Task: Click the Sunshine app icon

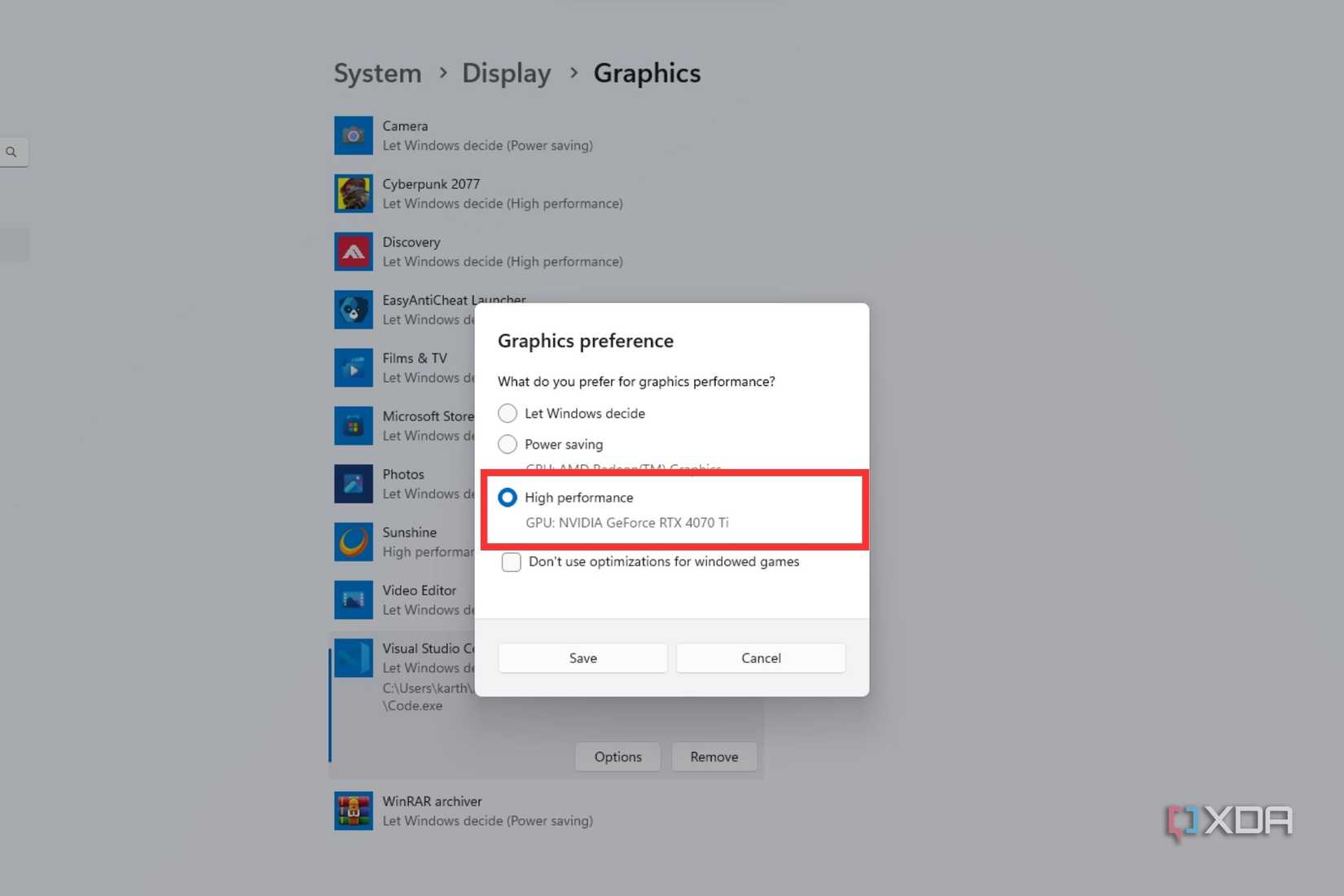Action: [x=353, y=542]
